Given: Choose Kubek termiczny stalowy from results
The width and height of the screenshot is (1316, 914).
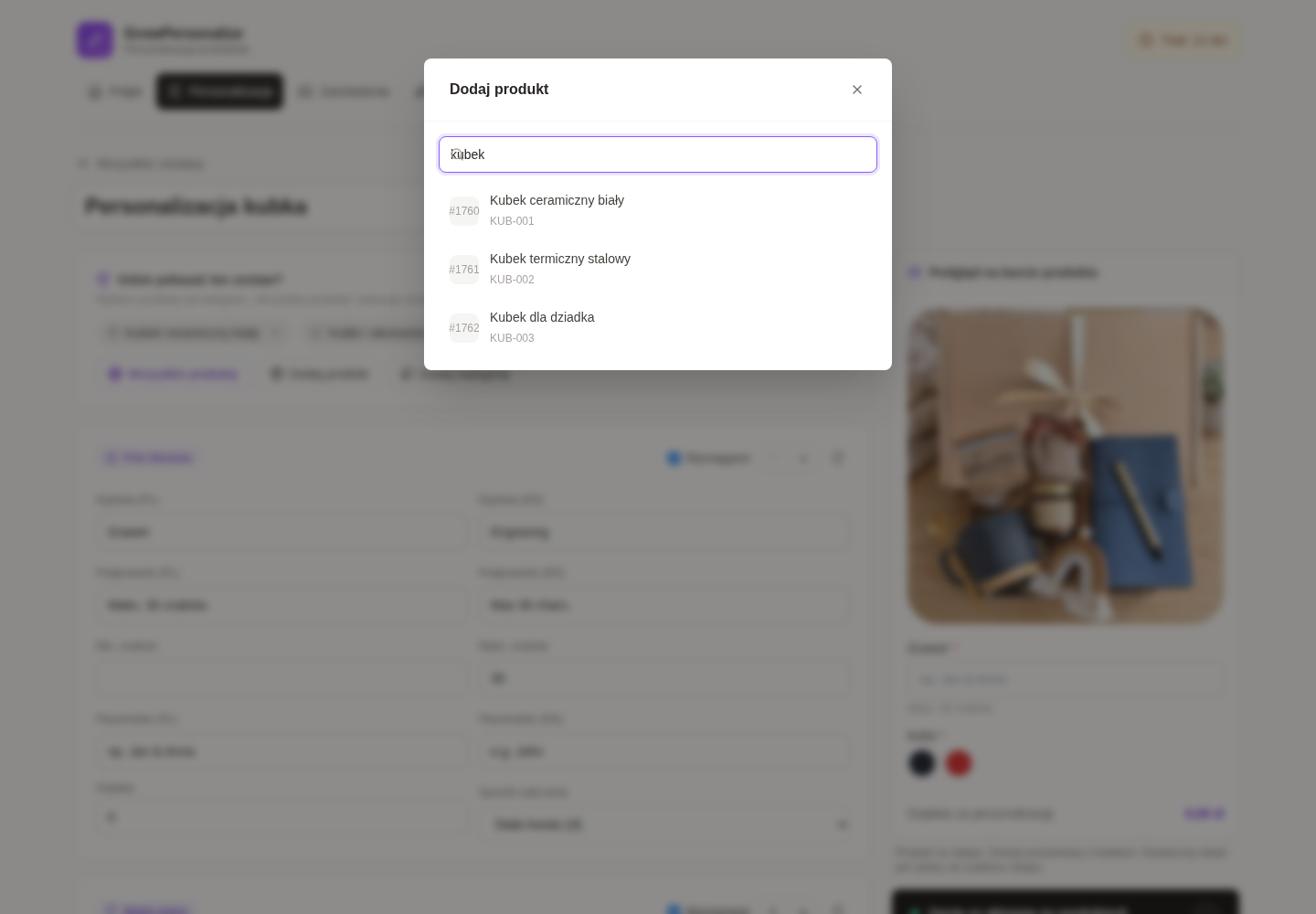Looking at the screenshot, I should (658, 270).
